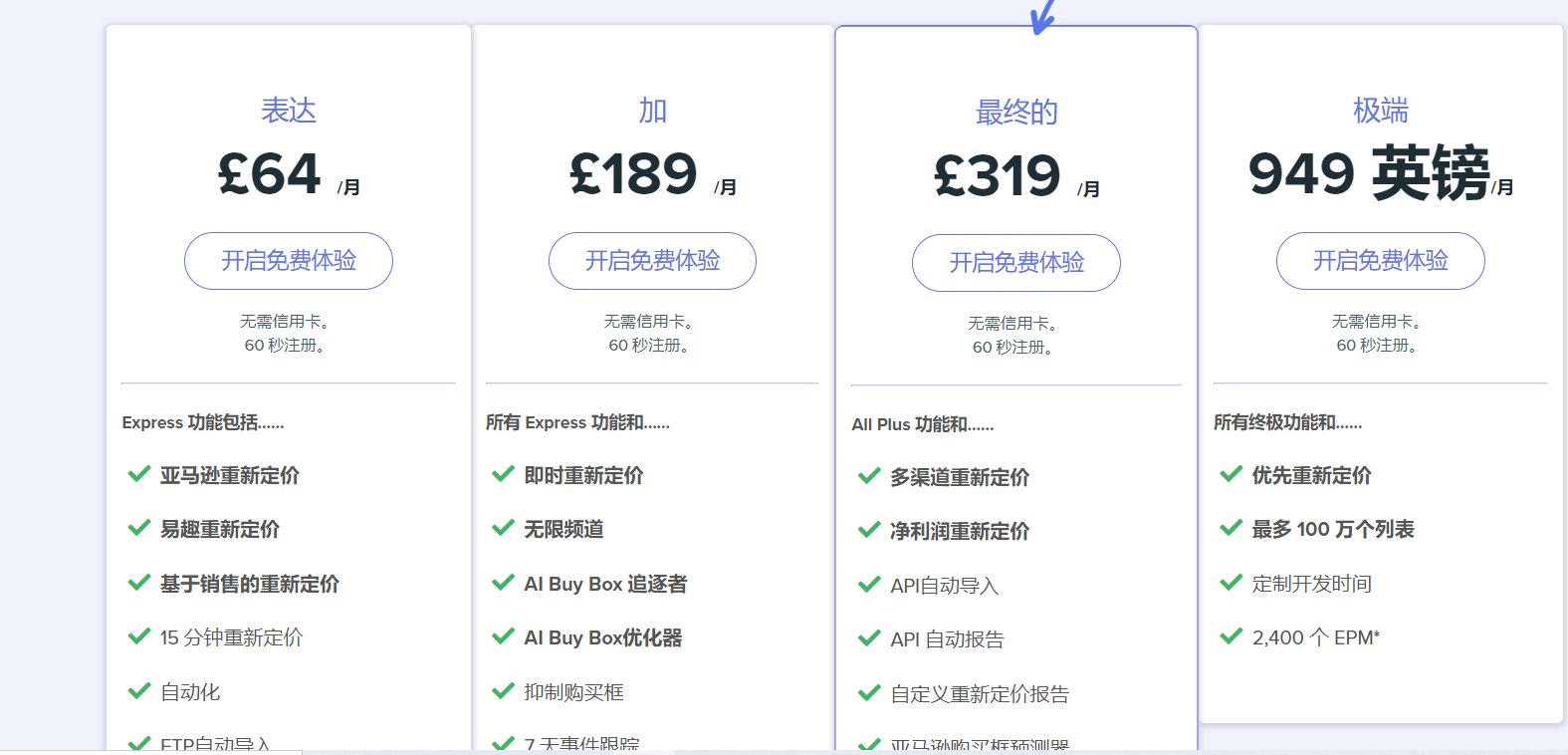The image size is (1568, 755).
Task: Click the checkmark icon next to 易趣重新定价
Action: (x=139, y=528)
